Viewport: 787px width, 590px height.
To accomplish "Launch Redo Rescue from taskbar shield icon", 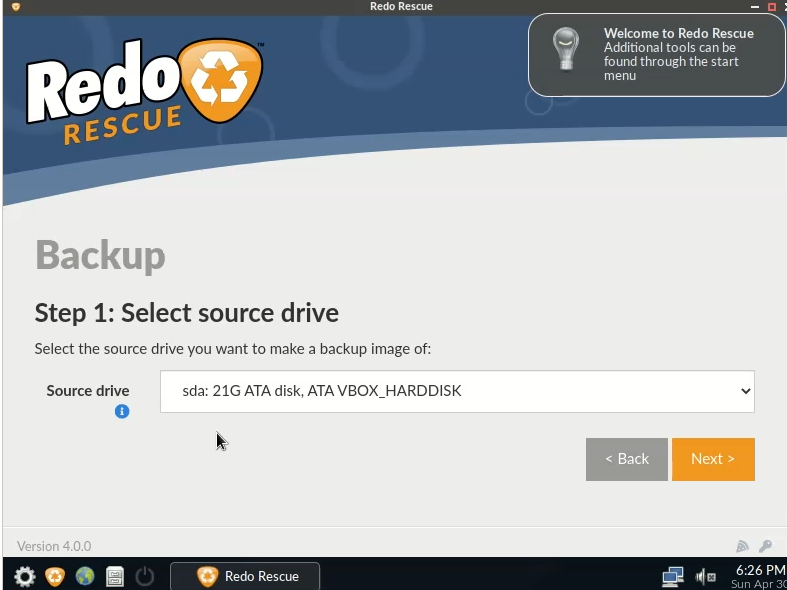I will point(55,576).
